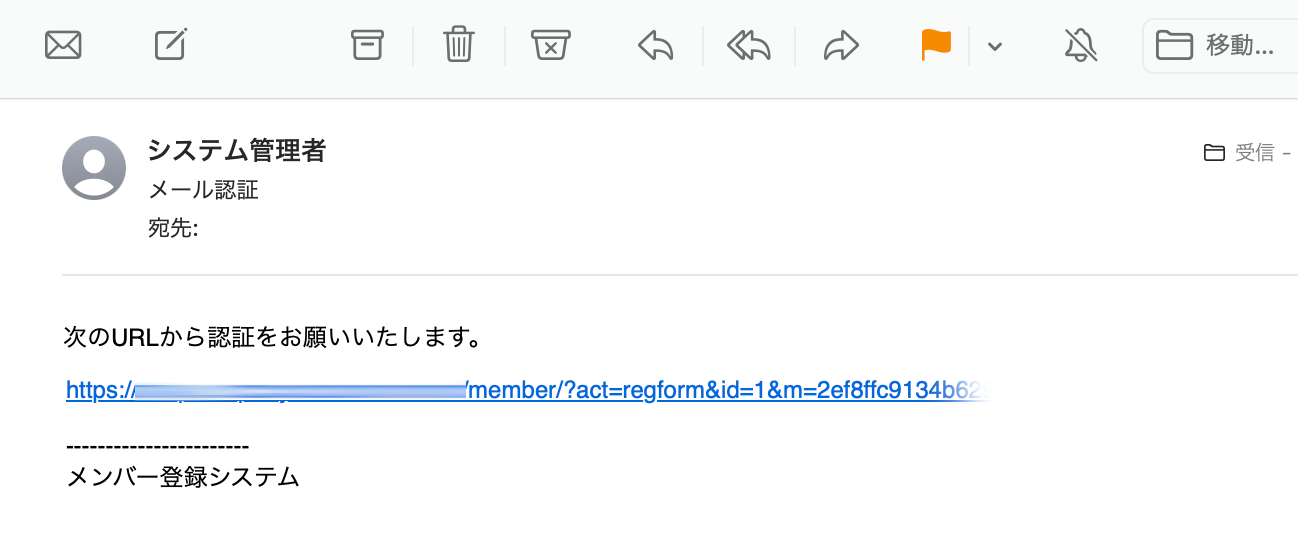Open the flag color dropdown arrow
The width and height of the screenshot is (1298, 548).
coord(994,46)
